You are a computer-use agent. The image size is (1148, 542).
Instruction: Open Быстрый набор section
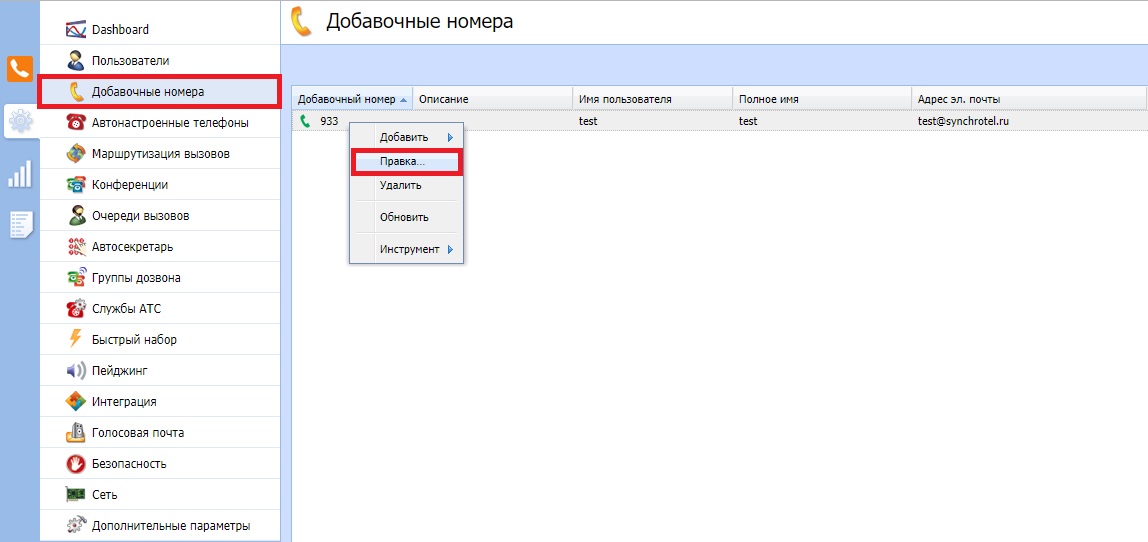pyautogui.click(x=160, y=339)
